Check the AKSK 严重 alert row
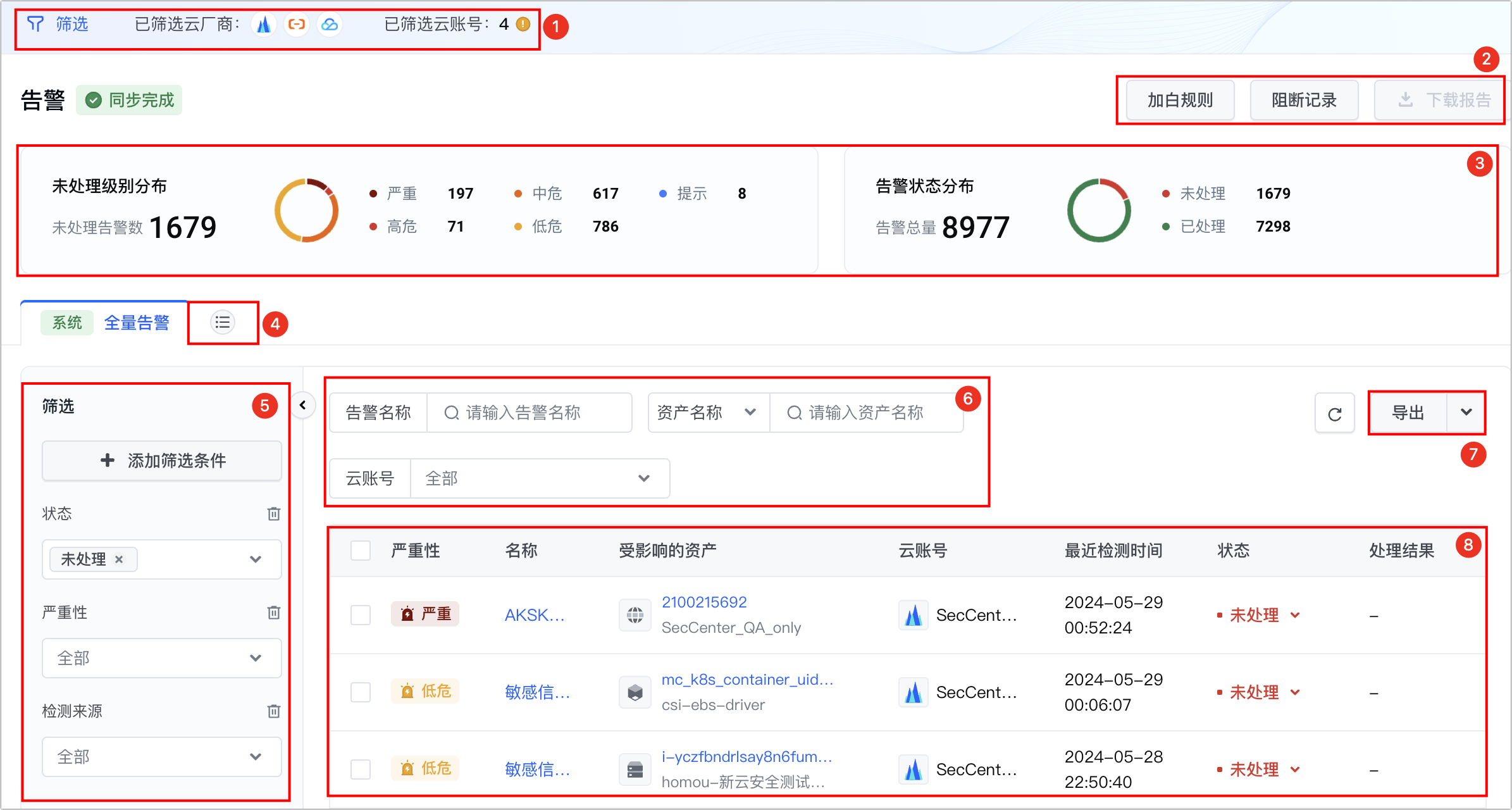 pos(361,614)
